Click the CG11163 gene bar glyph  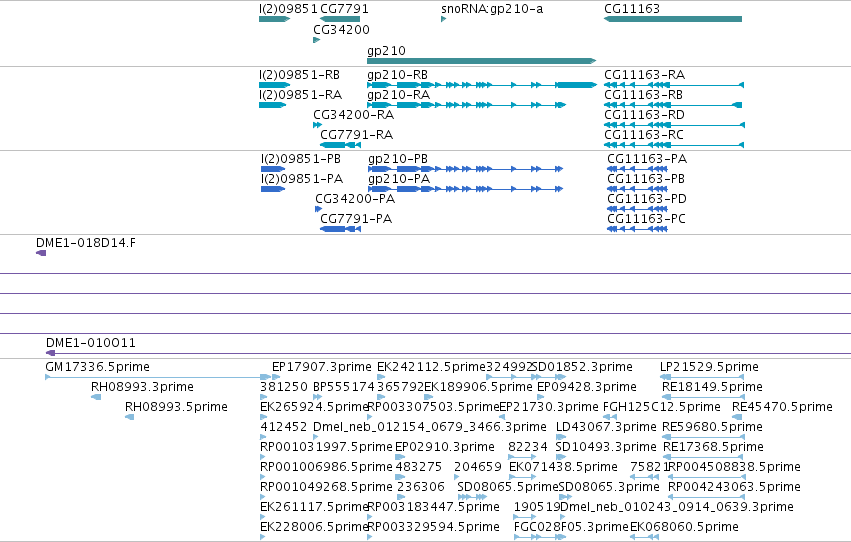tap(672, 19)
